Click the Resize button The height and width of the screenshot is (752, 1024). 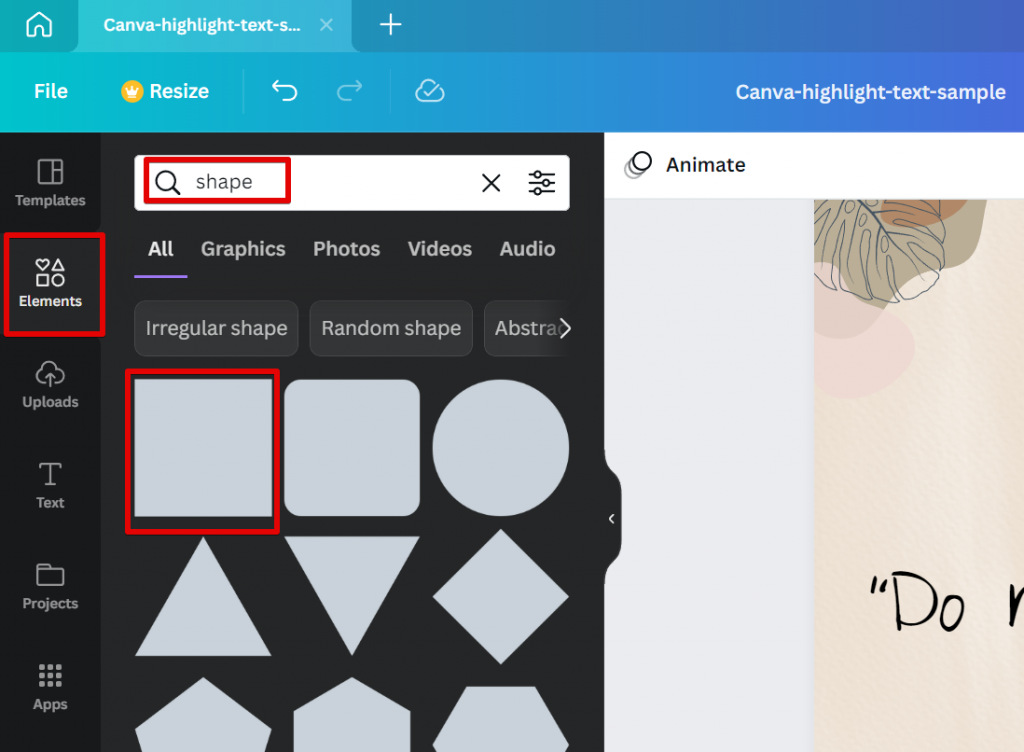coord(164,90)
